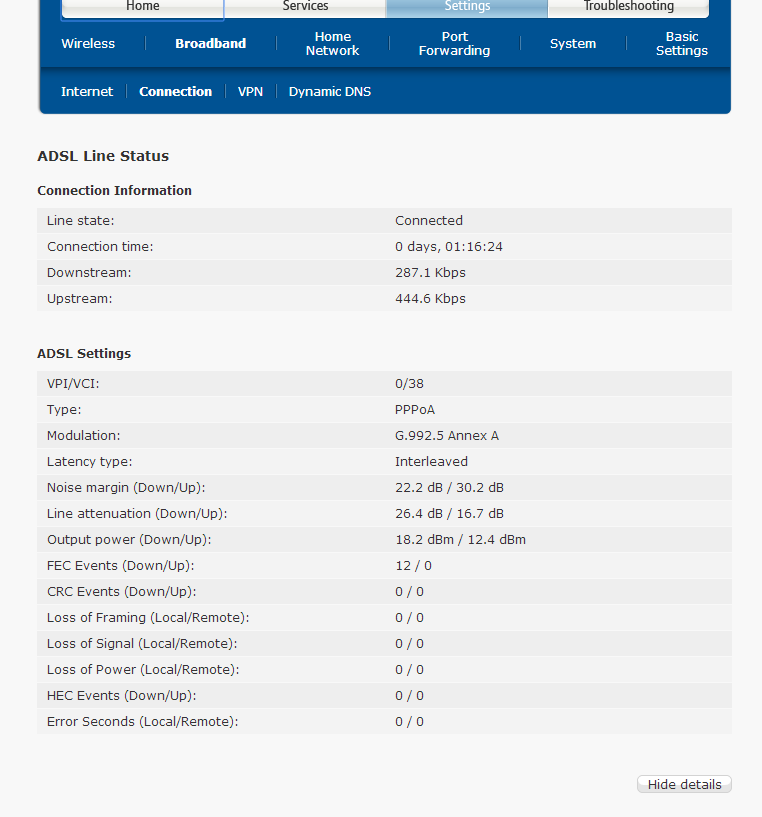Click modulation value G.992.5 Annex A
The image size is (762, 817).
tap(447, 436)
